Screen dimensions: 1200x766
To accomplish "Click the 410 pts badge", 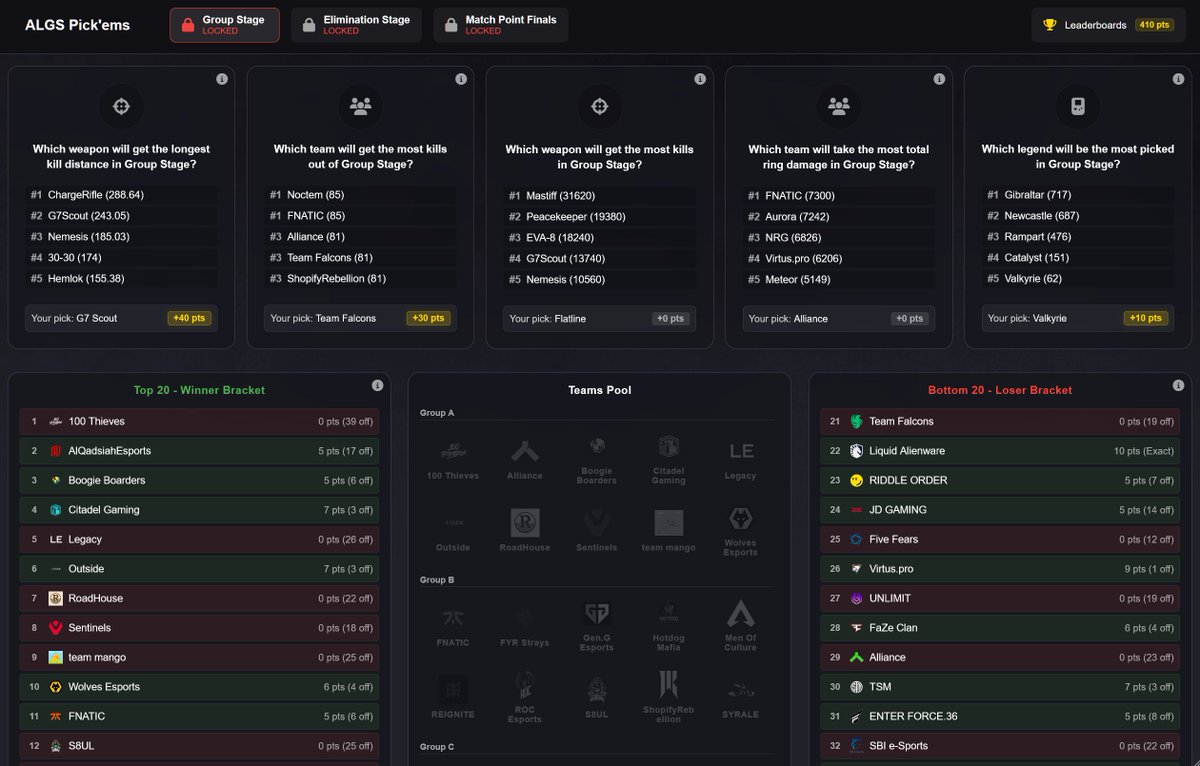I will [x=1154, y=25].
